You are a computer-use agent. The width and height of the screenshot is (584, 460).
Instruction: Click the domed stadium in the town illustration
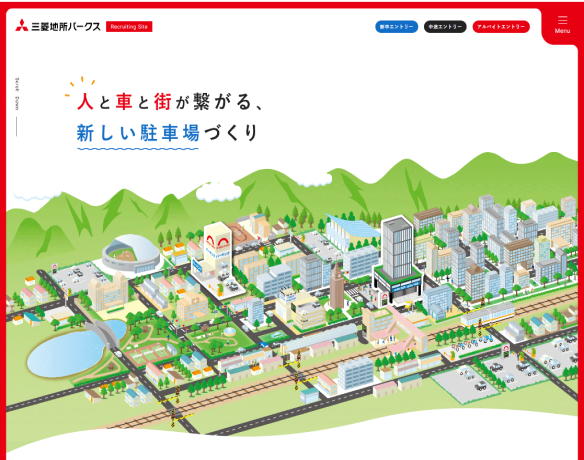coord(131,254)
